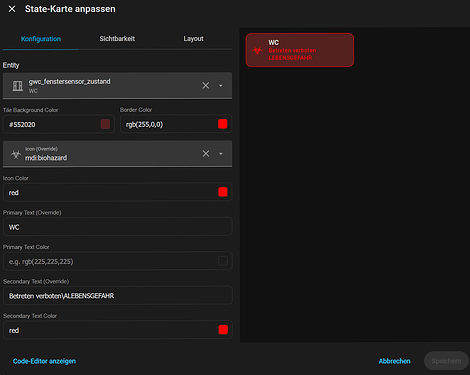Screen dimensions: 470x375
Task: Open the empty Primary Text Color swatch
Action: pyautogui.click(x=223, y=261)
